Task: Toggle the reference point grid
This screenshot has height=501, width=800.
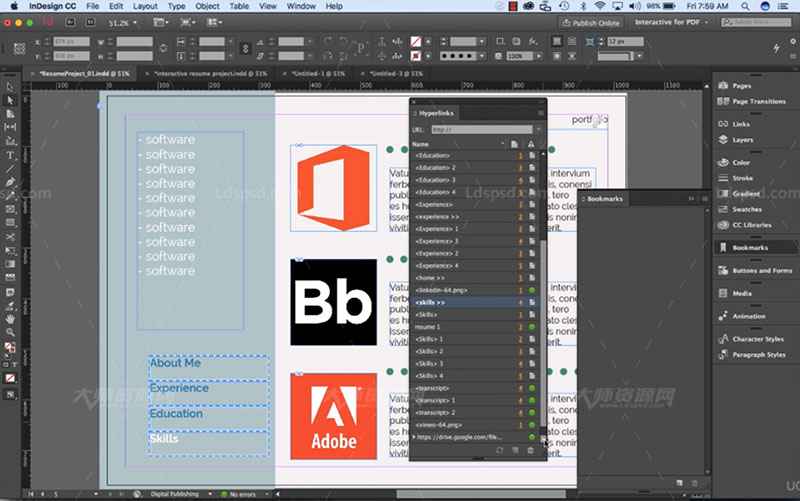Action: coord(19,48)
